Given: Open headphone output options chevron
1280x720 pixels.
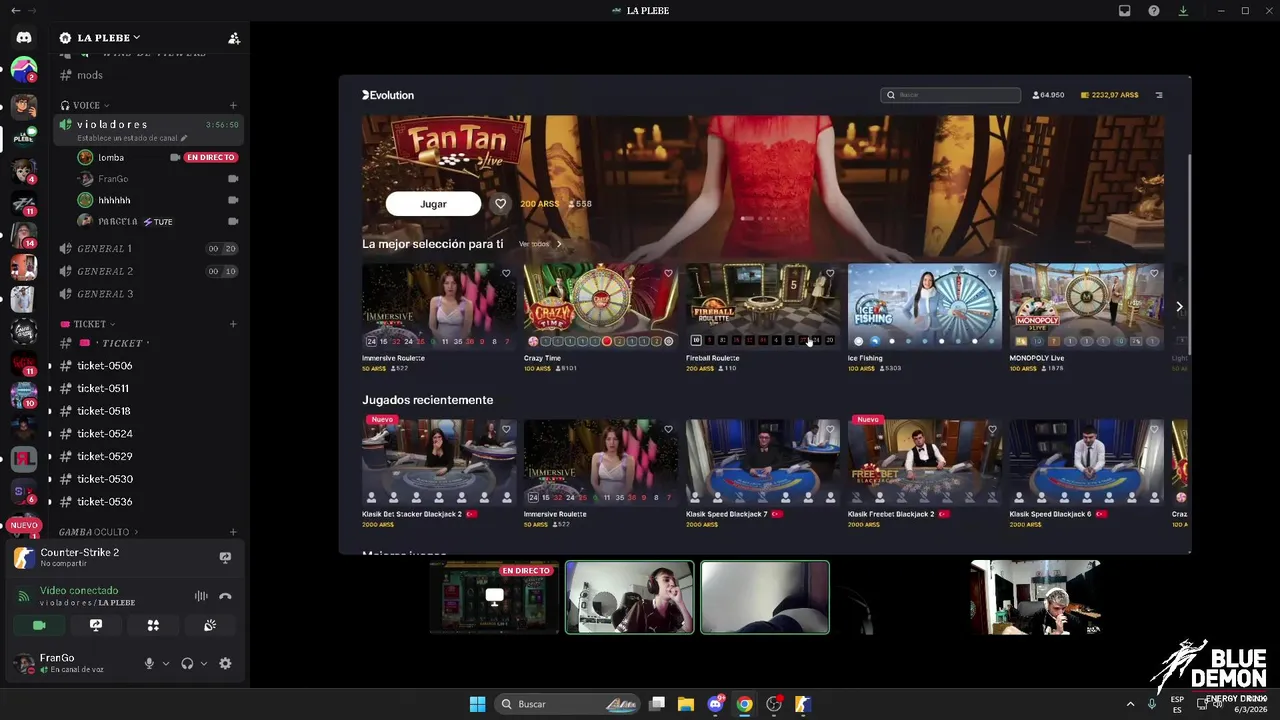Looking at the screenshot, I should coord(204,663).
